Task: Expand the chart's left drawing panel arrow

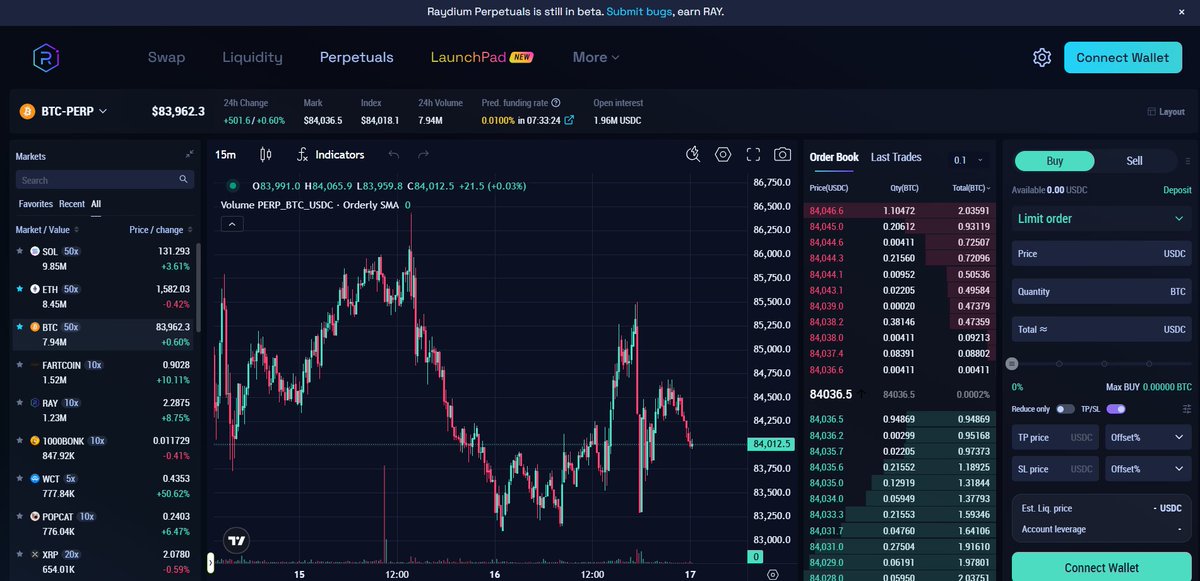Action: pos(210,563)
